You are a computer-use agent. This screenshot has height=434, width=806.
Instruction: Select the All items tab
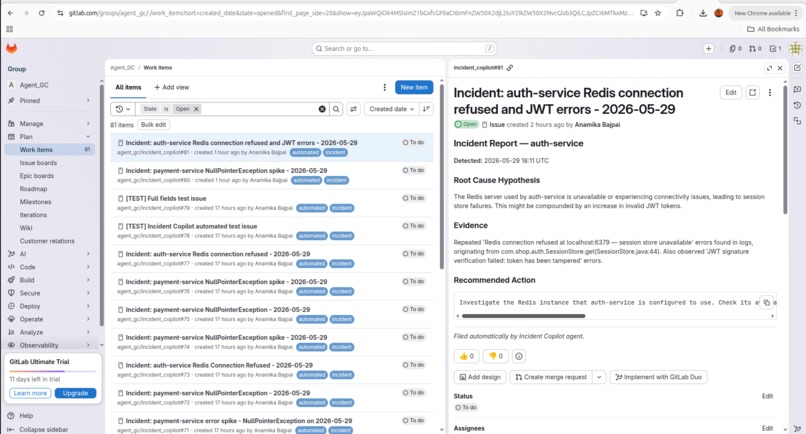point(128,87)
